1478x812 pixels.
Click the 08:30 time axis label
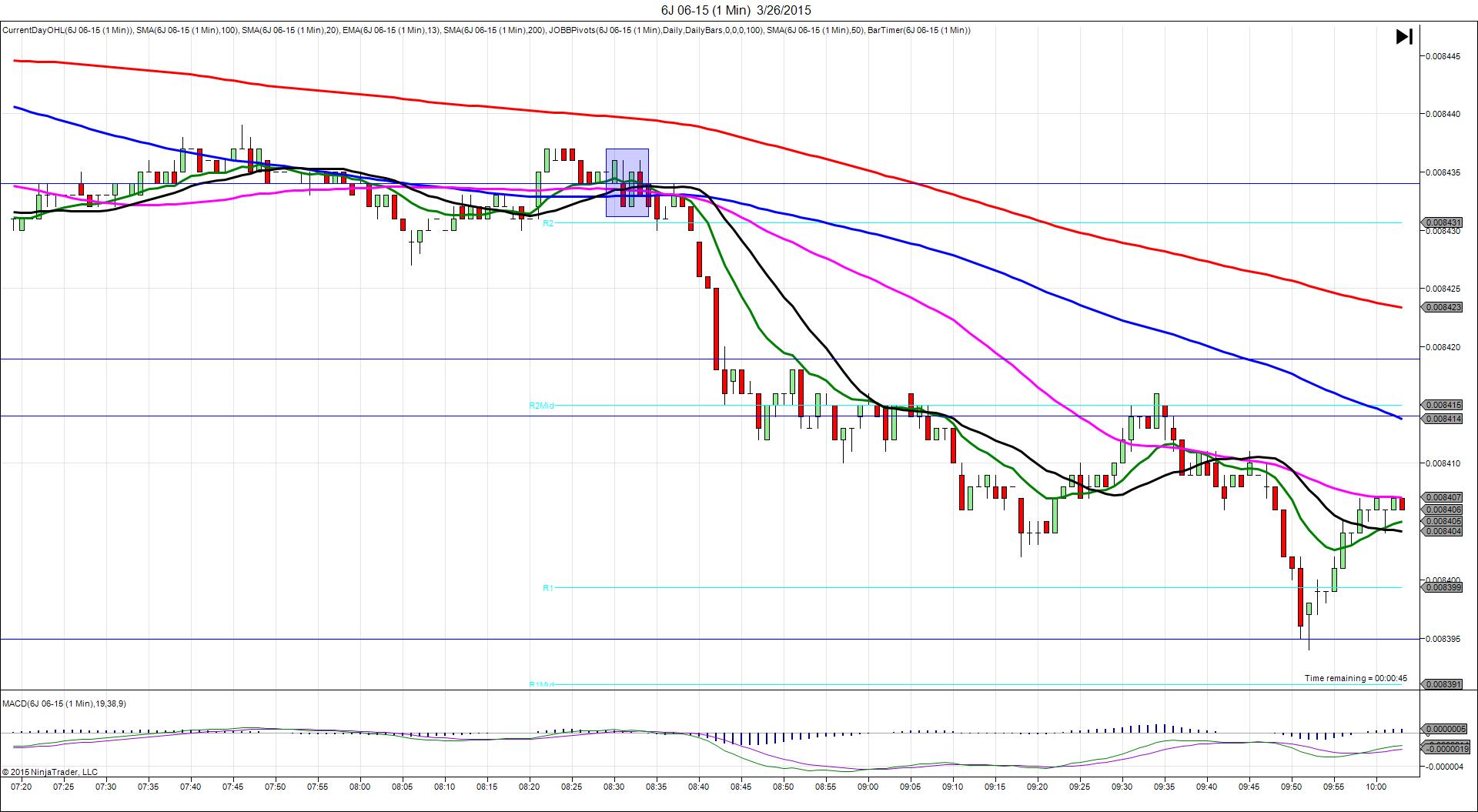pos(614,787)
